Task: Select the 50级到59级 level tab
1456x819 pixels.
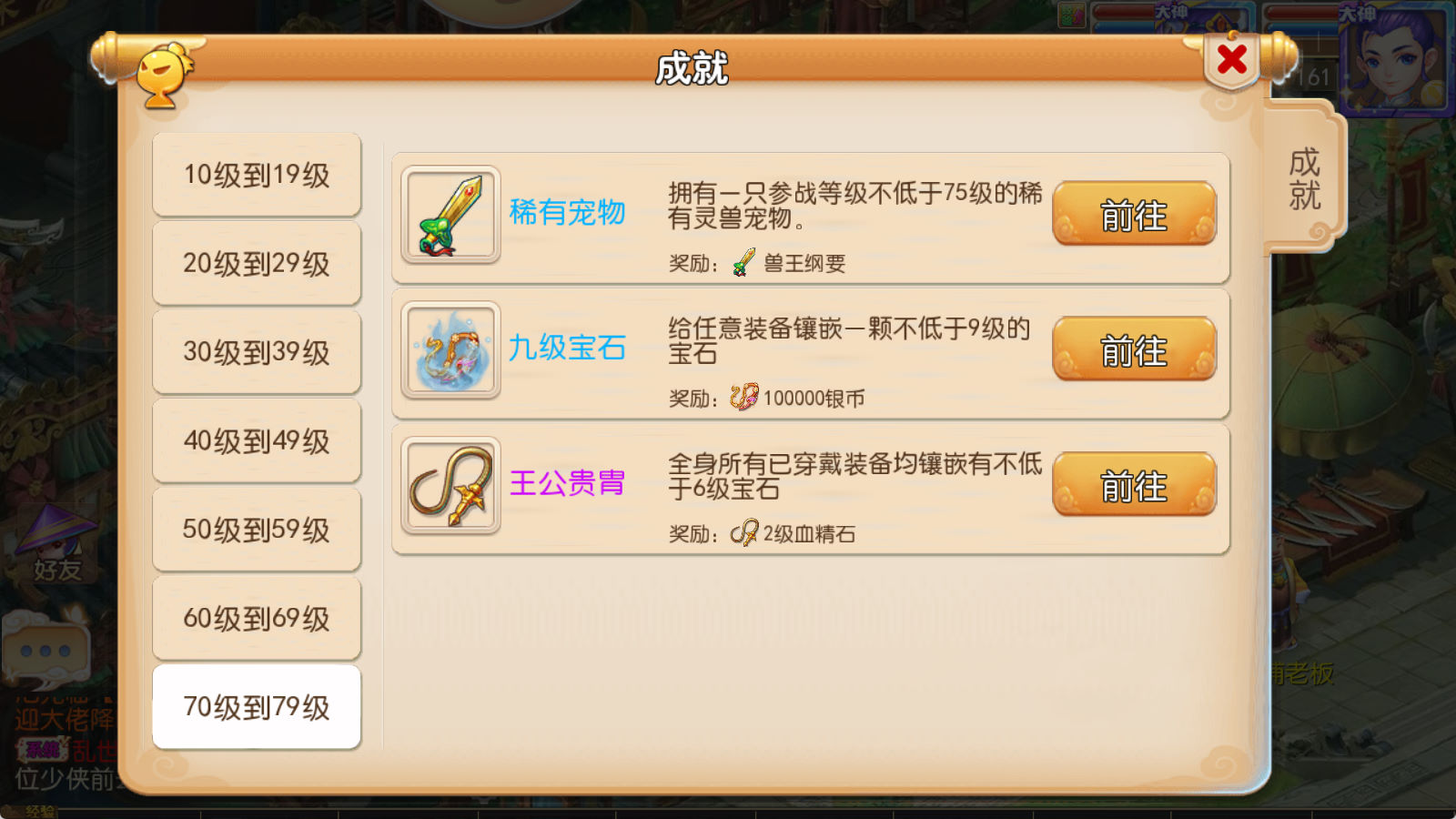Action: point(257,529)
